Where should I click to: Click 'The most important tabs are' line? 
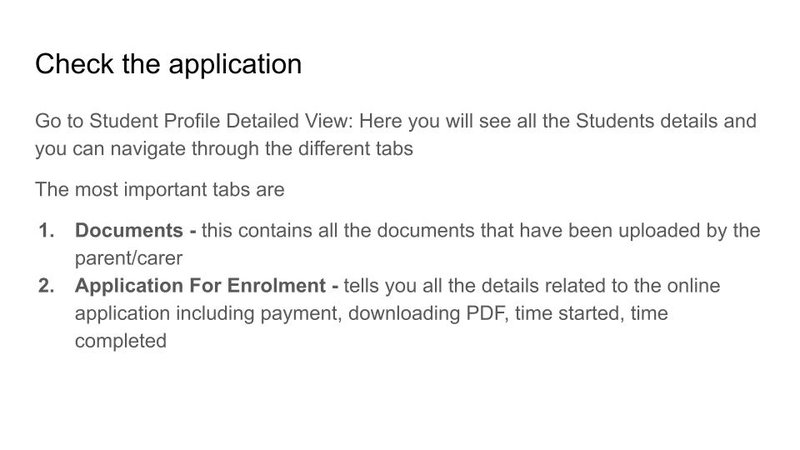[x=160, y=188]
